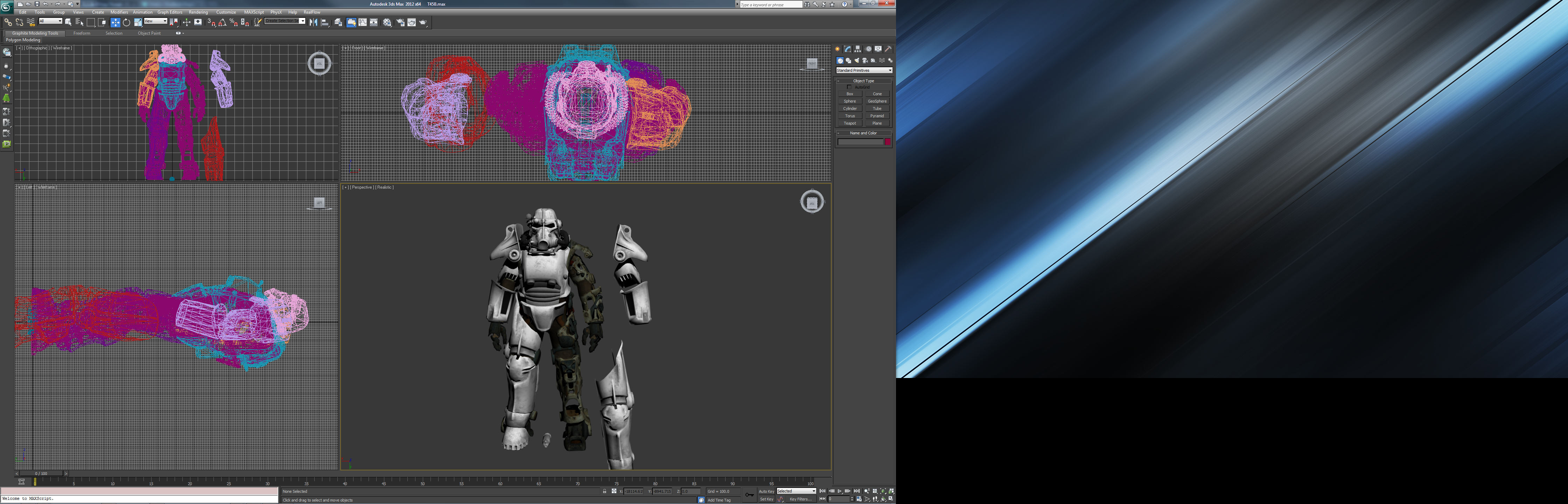
Task: Activate the Select Object tool
Action: 68,22
